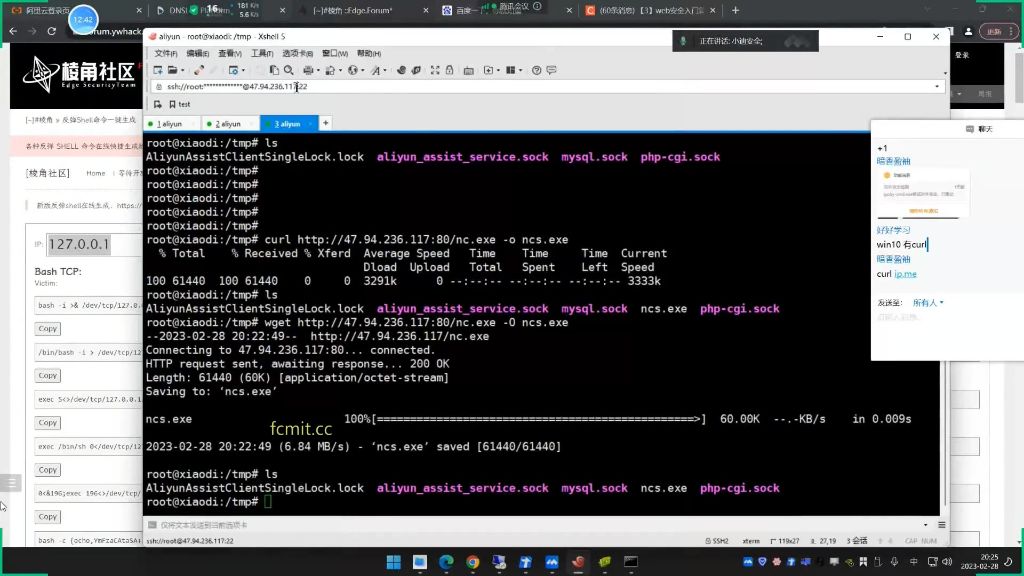Add a new session tab with plus button

coord(325,123)
